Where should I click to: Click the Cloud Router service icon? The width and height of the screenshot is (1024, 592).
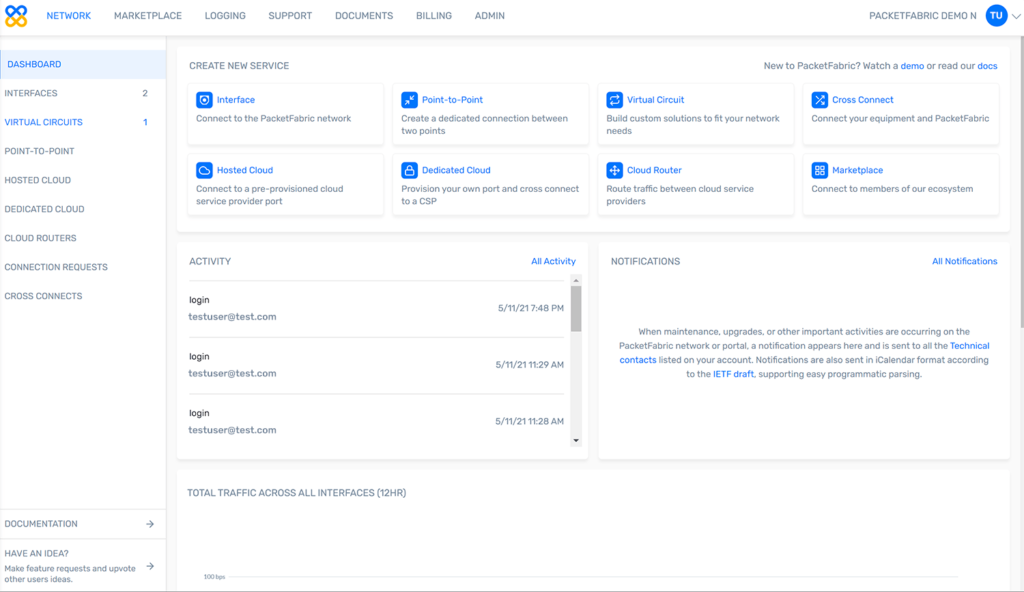[x=615, y=171]
